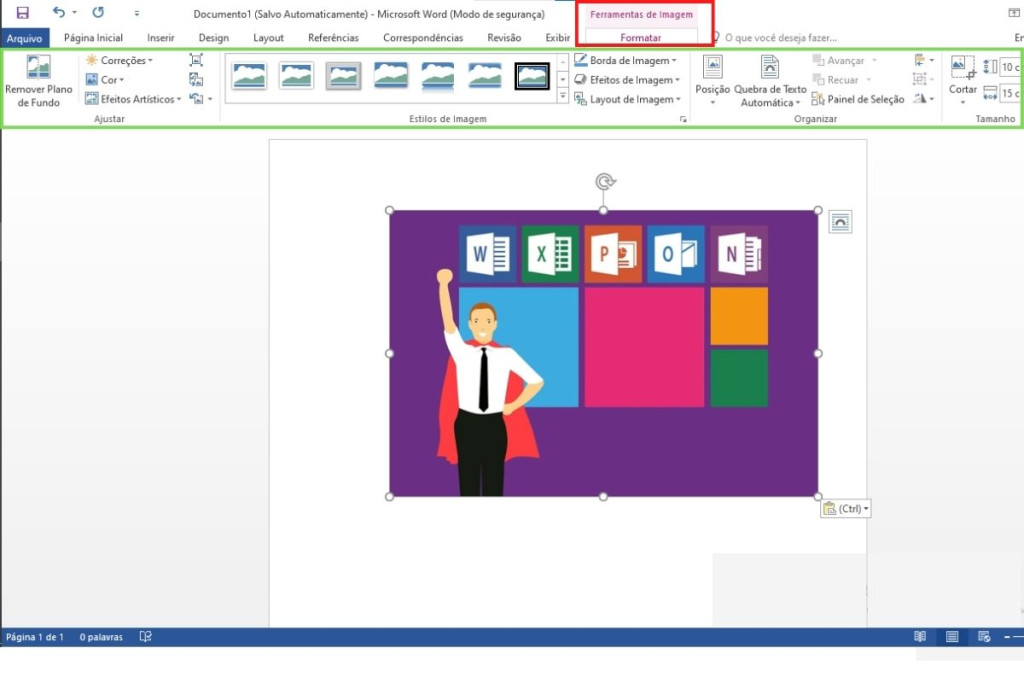This screenshot has height=683, width=1024.
Task: Click the proofing icon in the status bar
Action: click(146, 637)
